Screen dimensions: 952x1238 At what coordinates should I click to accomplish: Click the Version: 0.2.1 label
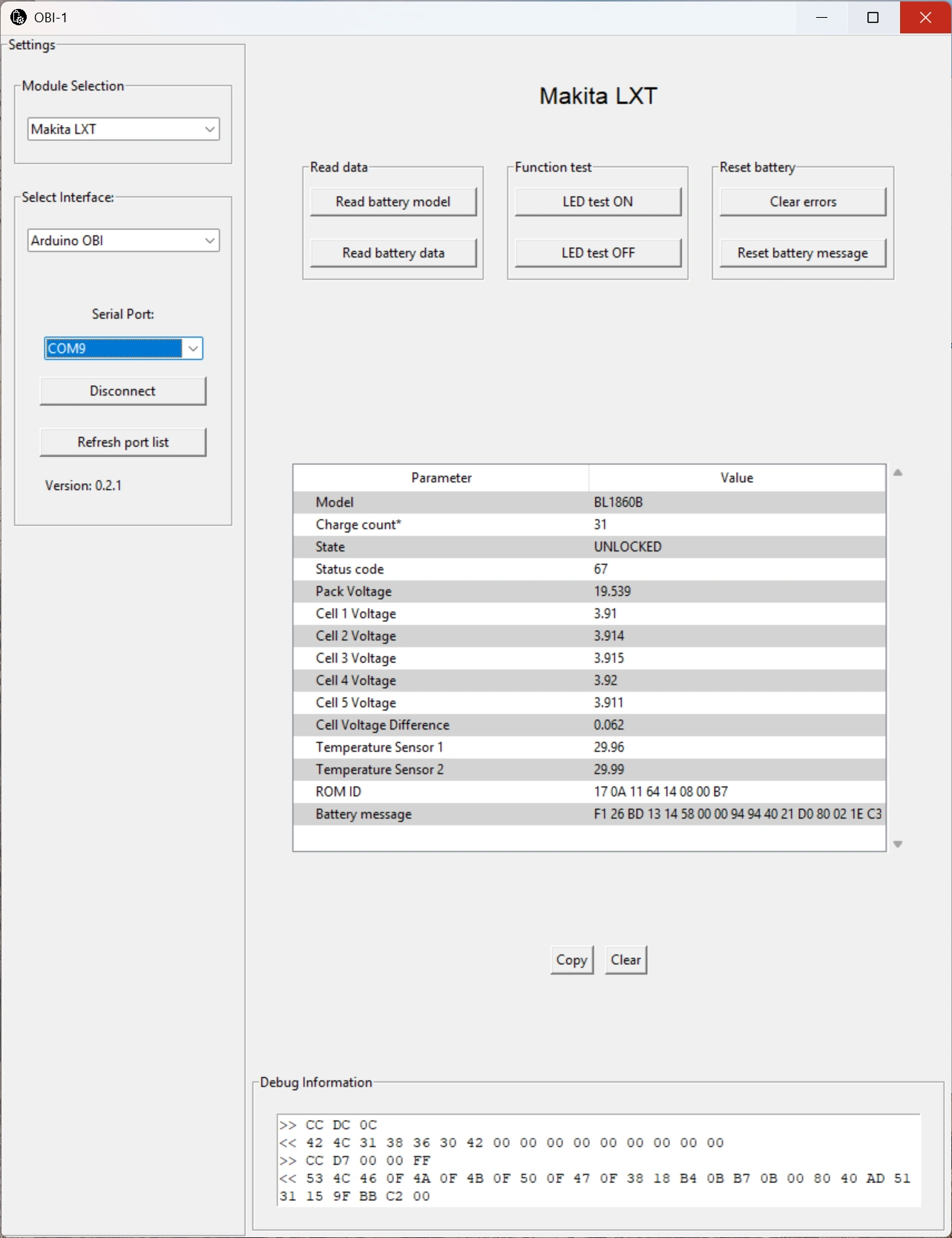coord(83,485)
